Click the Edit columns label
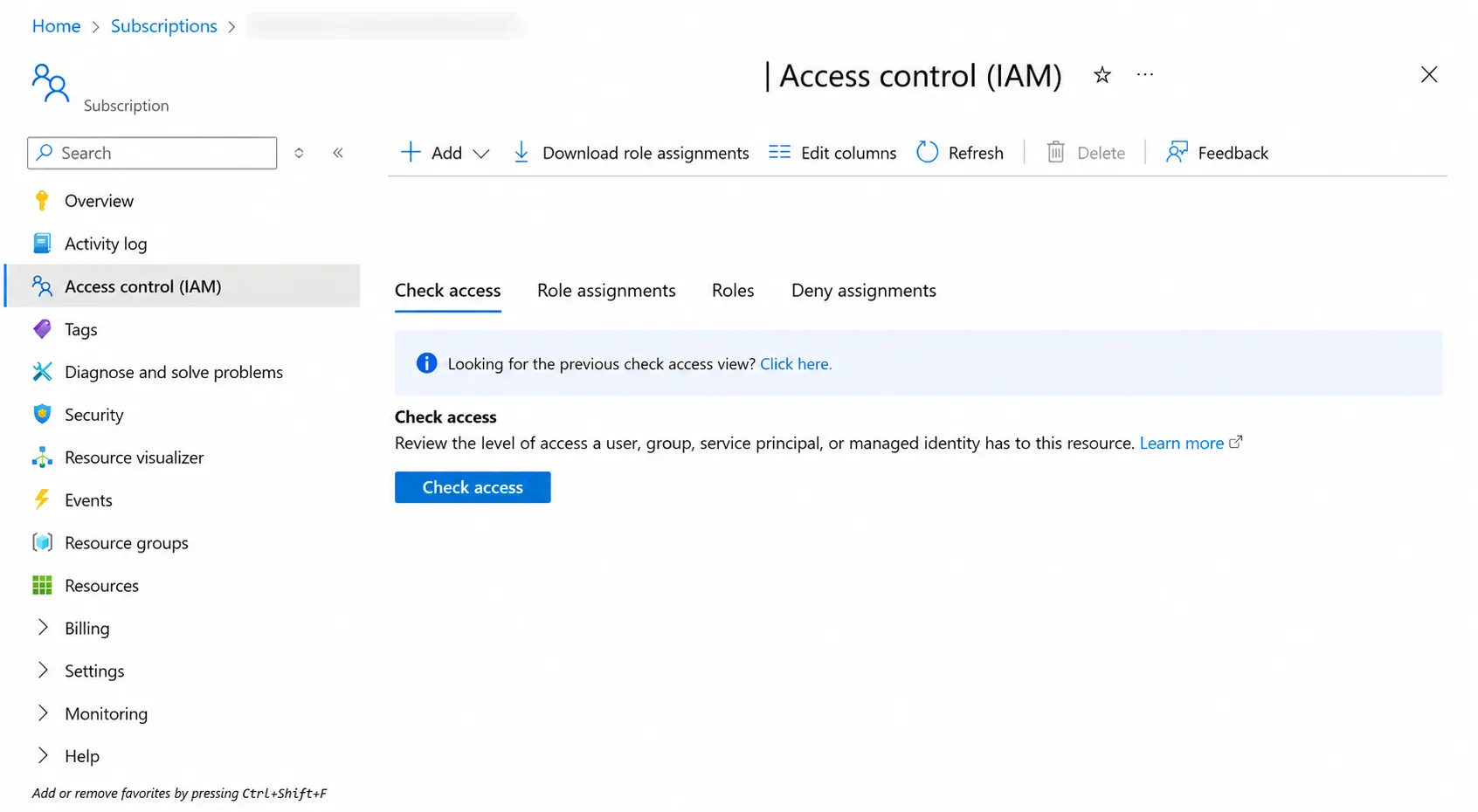Screen dimensions: 1478x812 (848, 153)
